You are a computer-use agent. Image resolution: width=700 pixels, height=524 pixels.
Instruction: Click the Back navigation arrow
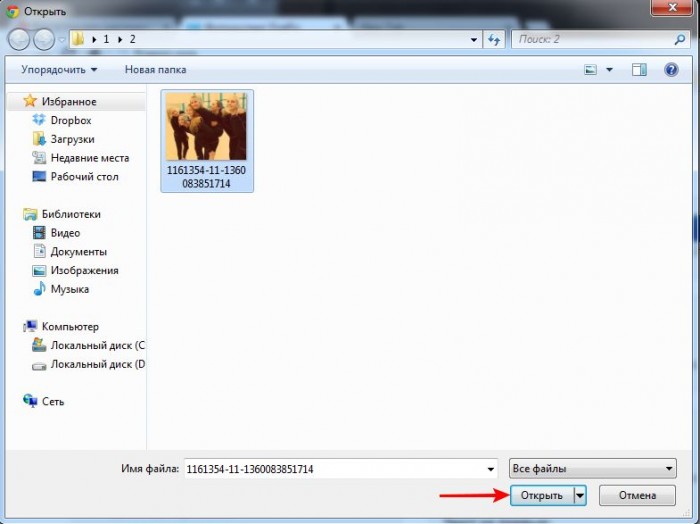[x=19, y=39]
